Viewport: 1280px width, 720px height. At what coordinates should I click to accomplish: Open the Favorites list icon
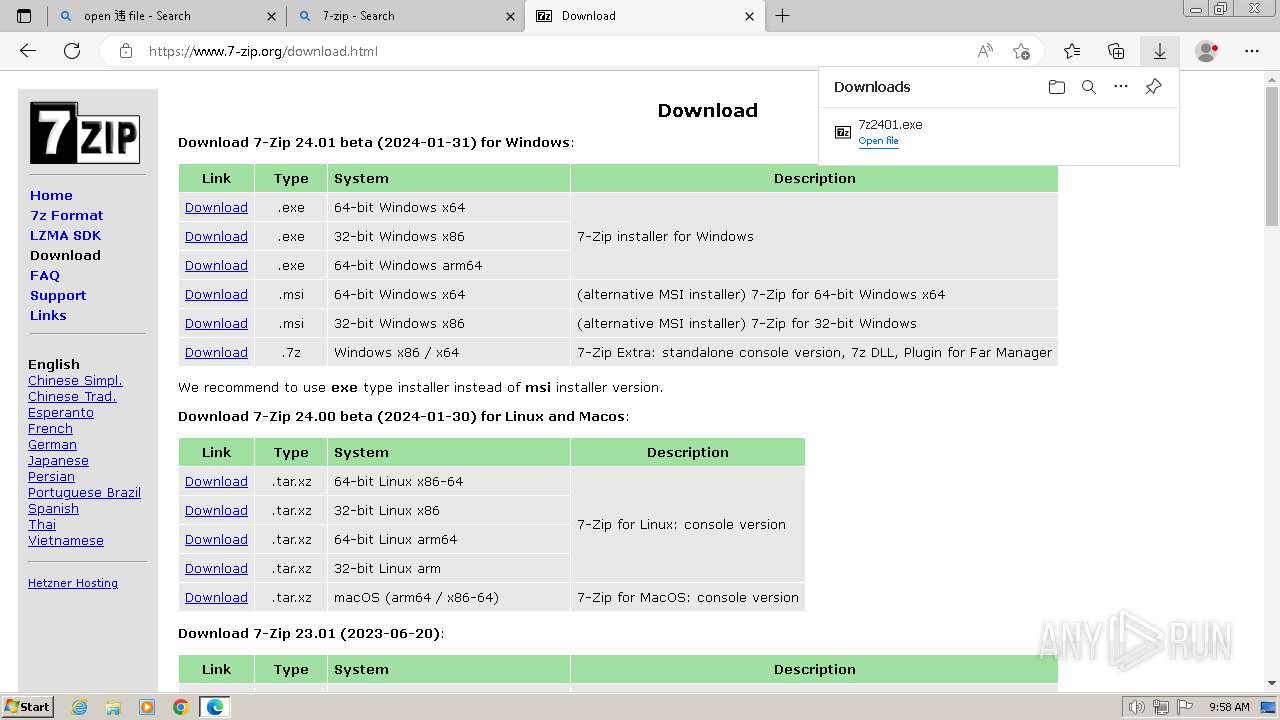pos(1072,51)
